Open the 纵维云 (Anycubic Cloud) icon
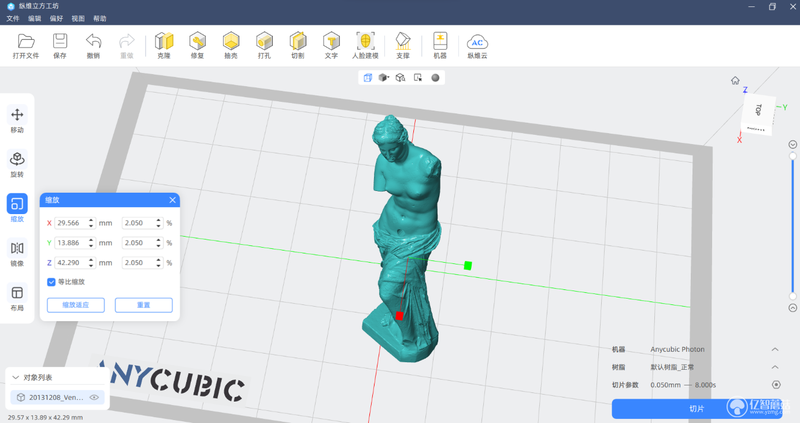This screenshot has height=423, width=800. (x=477, y=45)
